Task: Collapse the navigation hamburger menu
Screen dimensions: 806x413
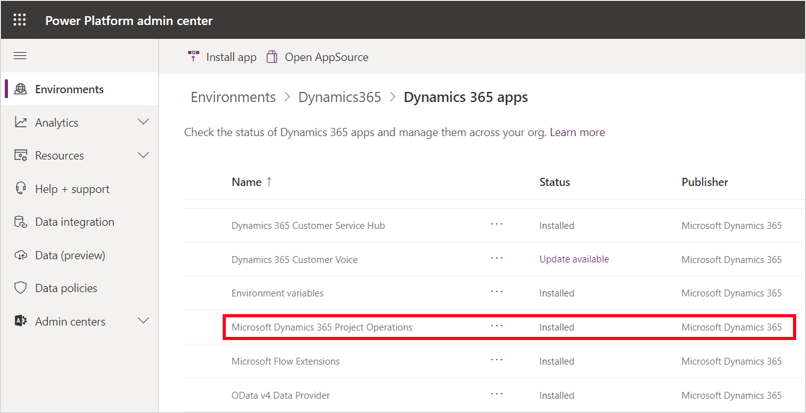Action: click(x=20, y=56)
